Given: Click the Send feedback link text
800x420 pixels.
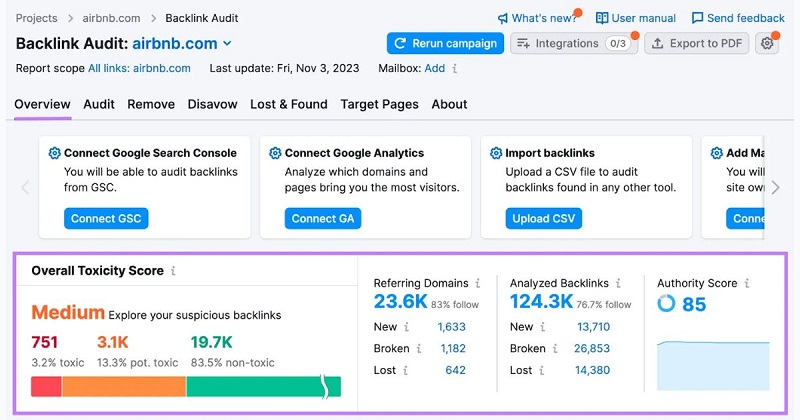Looking at the screenshot, I should 746,18.
